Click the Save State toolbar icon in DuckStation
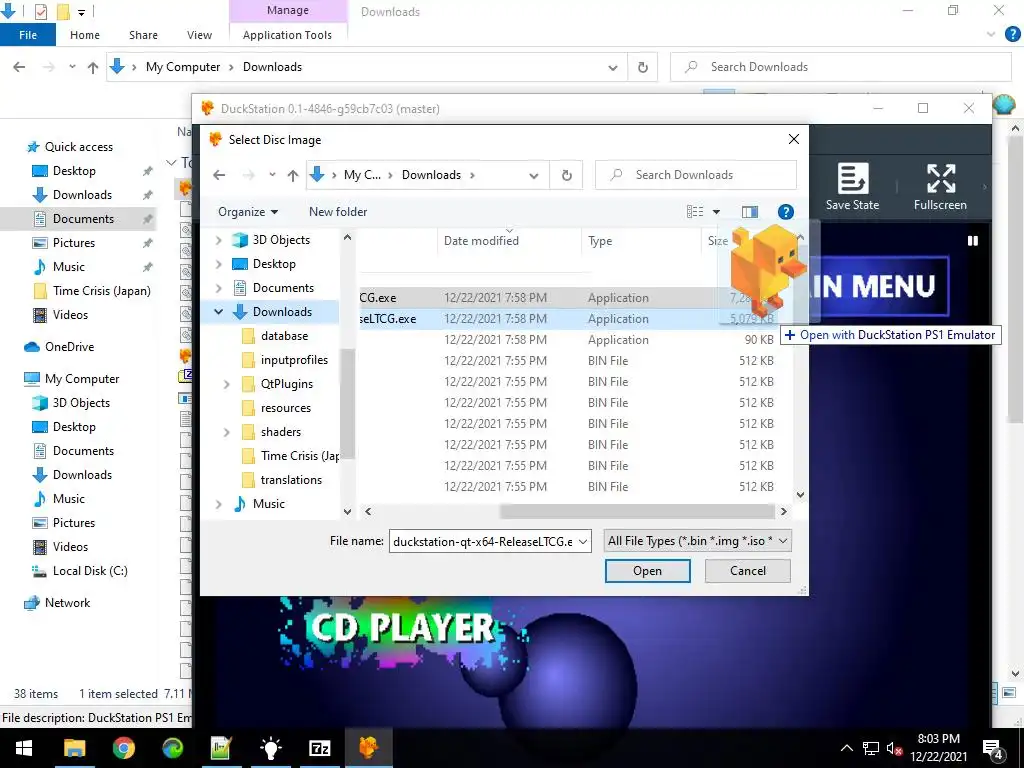1024x768 pixels. pyautogui.click(x=852, y=187)
